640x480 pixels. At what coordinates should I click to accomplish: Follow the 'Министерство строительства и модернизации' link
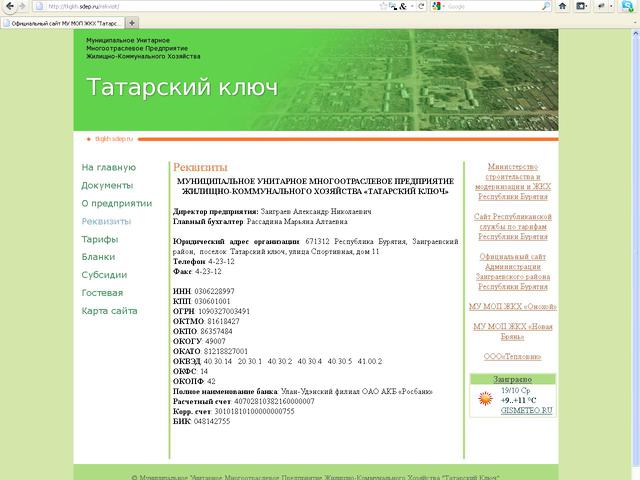click(x=513, y=182)
